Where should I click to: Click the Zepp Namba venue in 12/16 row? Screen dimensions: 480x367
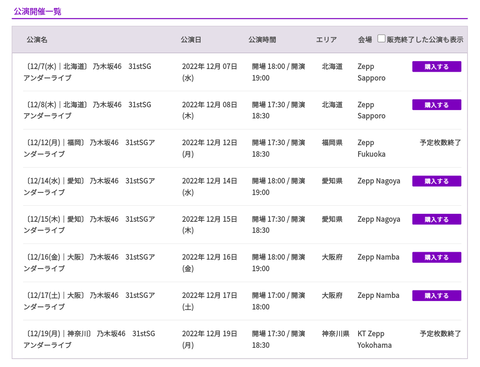[x=378, y=257]
